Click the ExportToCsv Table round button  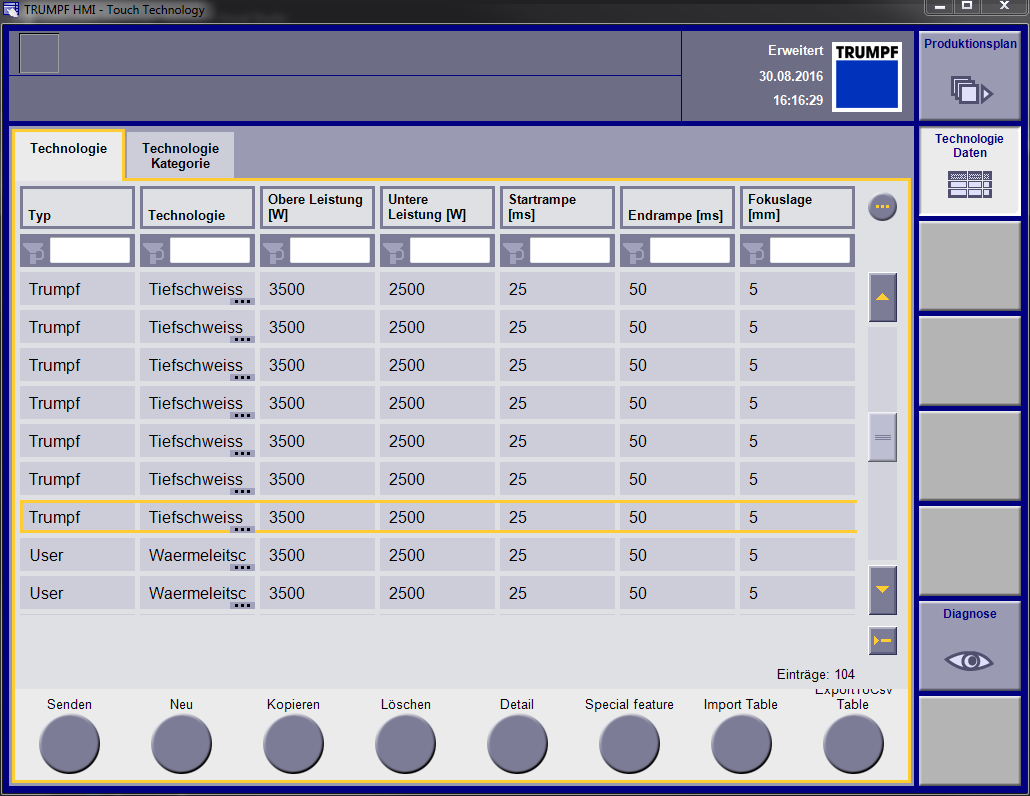tap(853, 743)
